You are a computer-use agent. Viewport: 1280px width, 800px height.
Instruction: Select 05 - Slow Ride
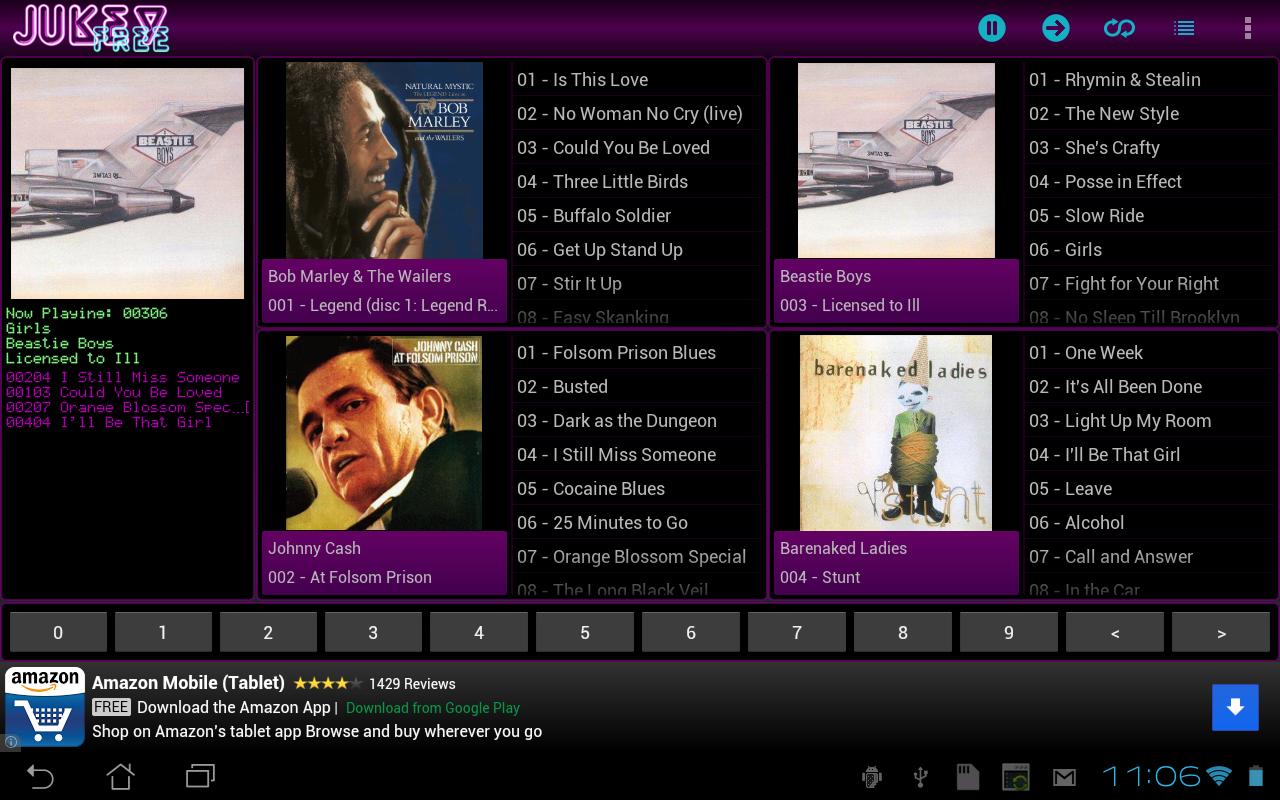1150,216
